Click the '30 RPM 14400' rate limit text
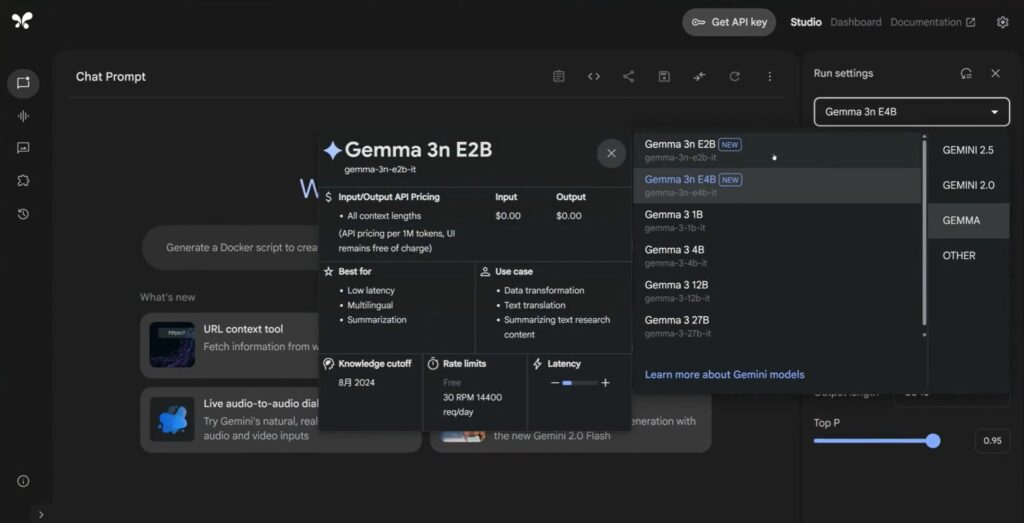Viewport: 1024px width, 523px height. tap(475, 398)
